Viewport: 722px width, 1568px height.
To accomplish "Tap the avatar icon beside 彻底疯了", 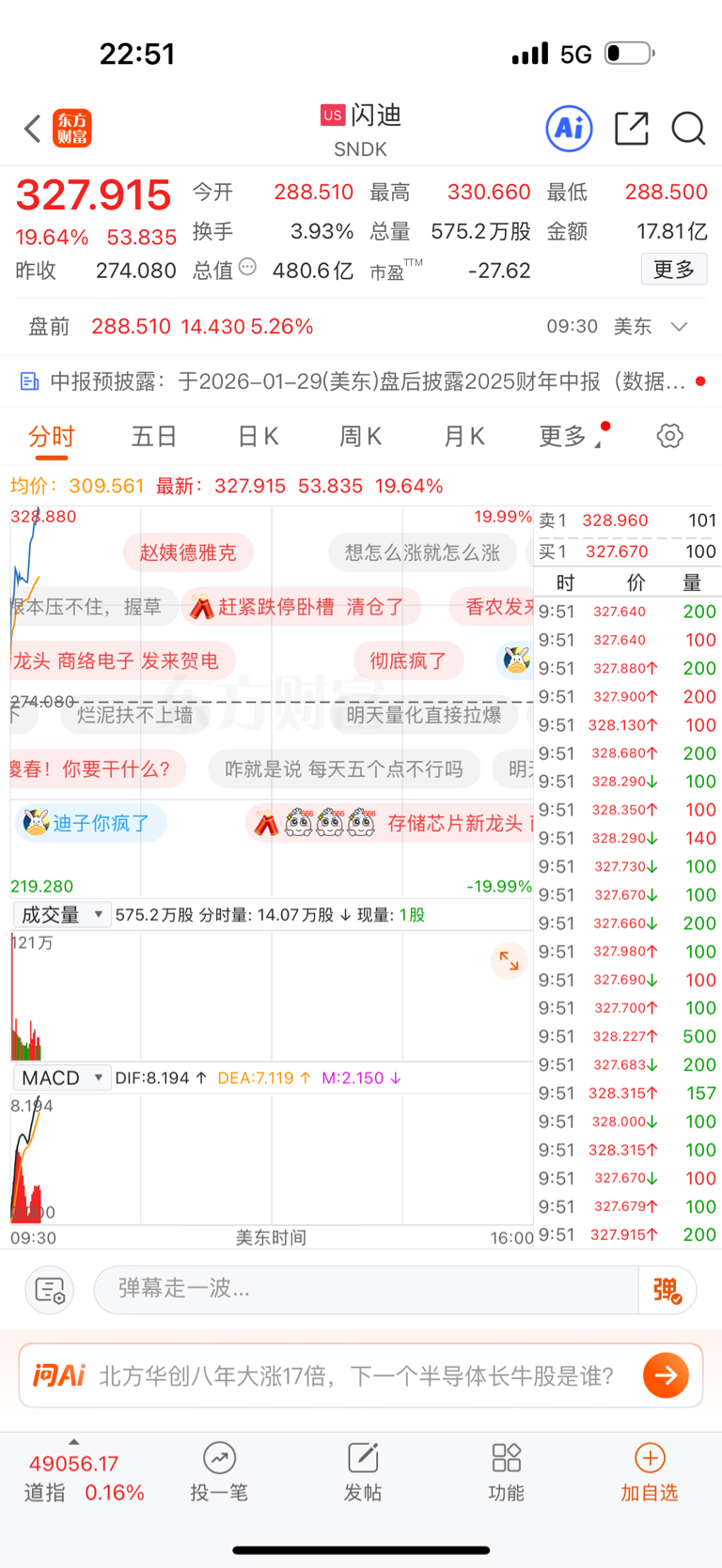I will tap(516, 660).
